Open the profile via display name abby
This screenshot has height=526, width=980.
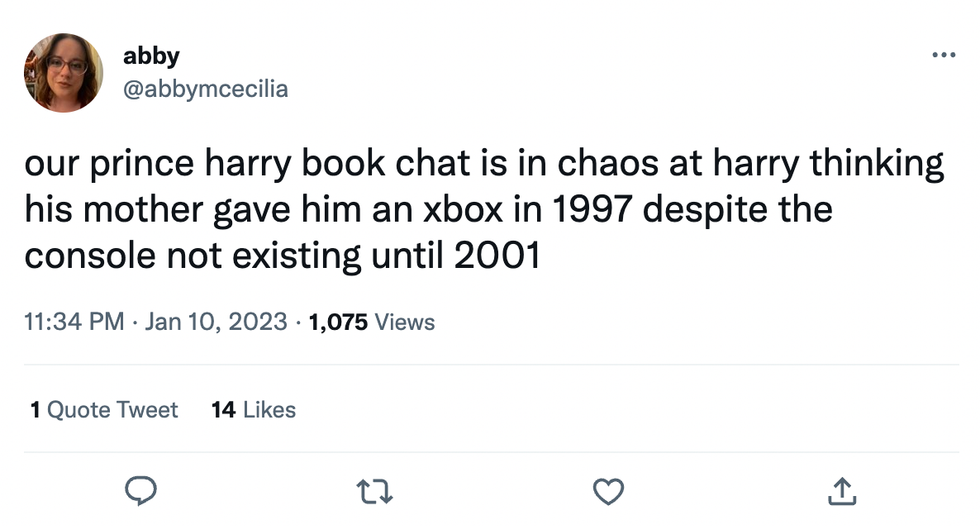click(x=151, y=56)
